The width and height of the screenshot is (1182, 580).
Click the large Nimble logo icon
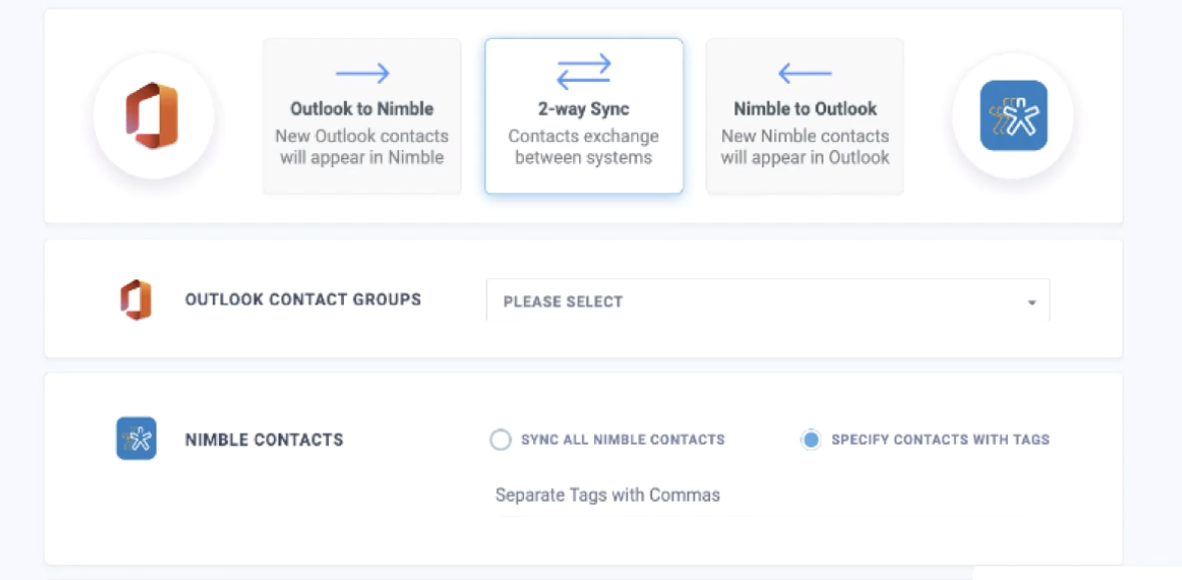click(x=1013, y=116)
